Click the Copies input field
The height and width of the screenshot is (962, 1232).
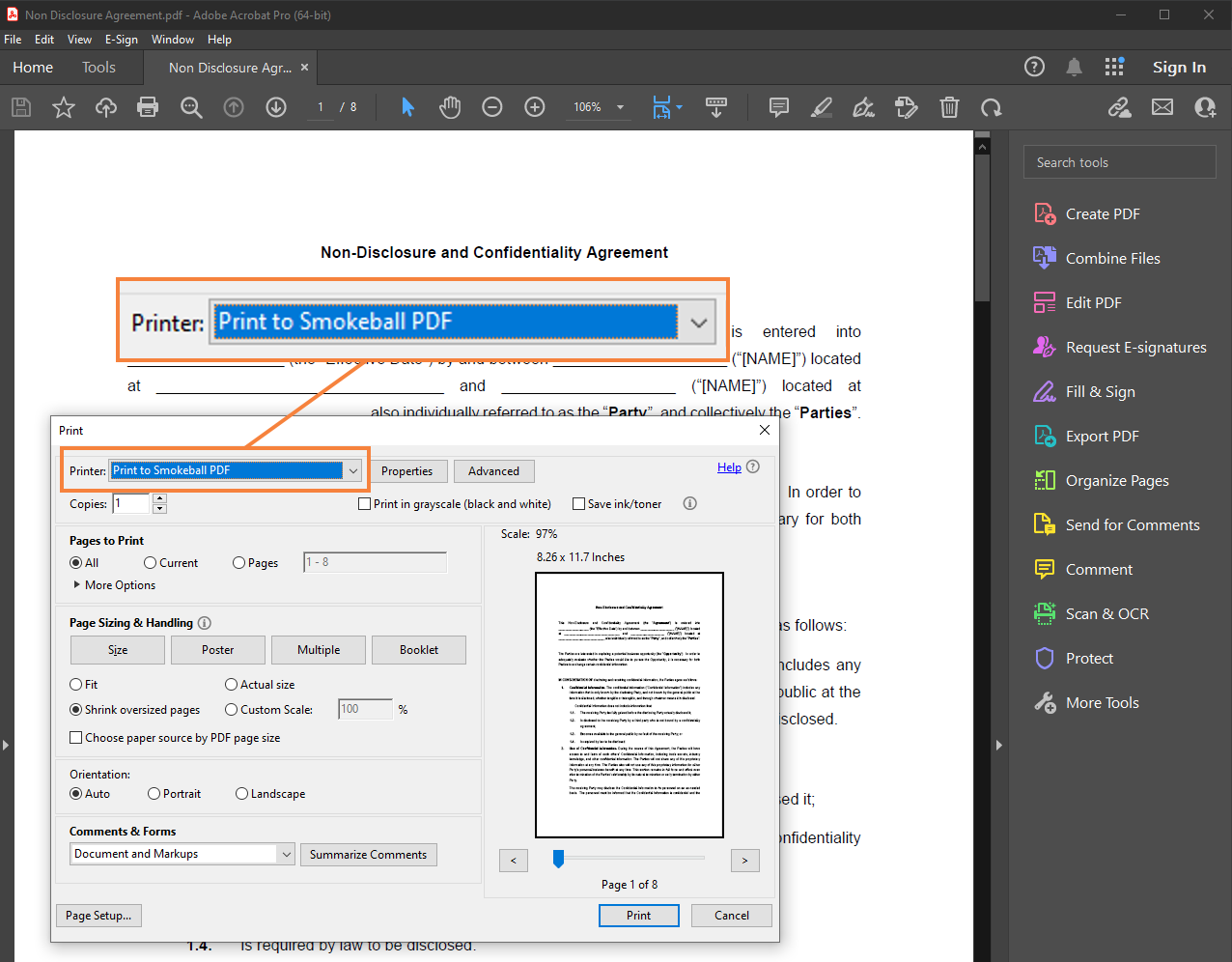coord(131,504)
